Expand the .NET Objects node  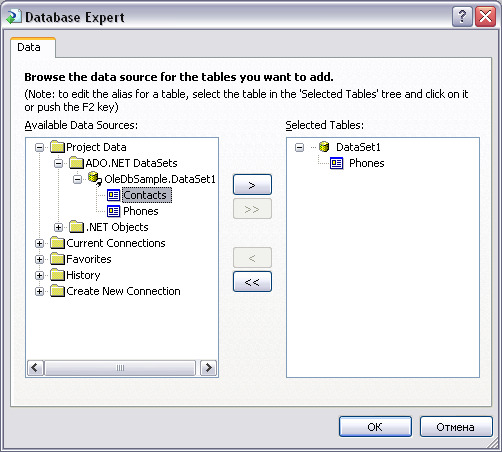click(58, 227)
